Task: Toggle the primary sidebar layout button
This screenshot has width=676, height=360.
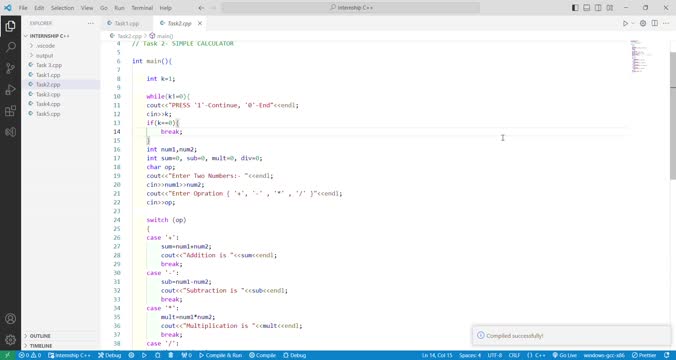Action: coord(575,8)
